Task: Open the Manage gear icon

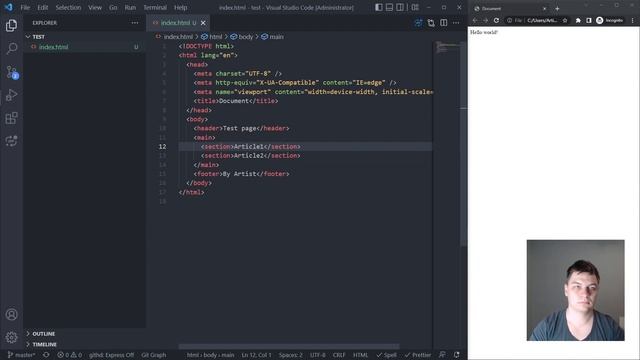Action: click(11, 337)
